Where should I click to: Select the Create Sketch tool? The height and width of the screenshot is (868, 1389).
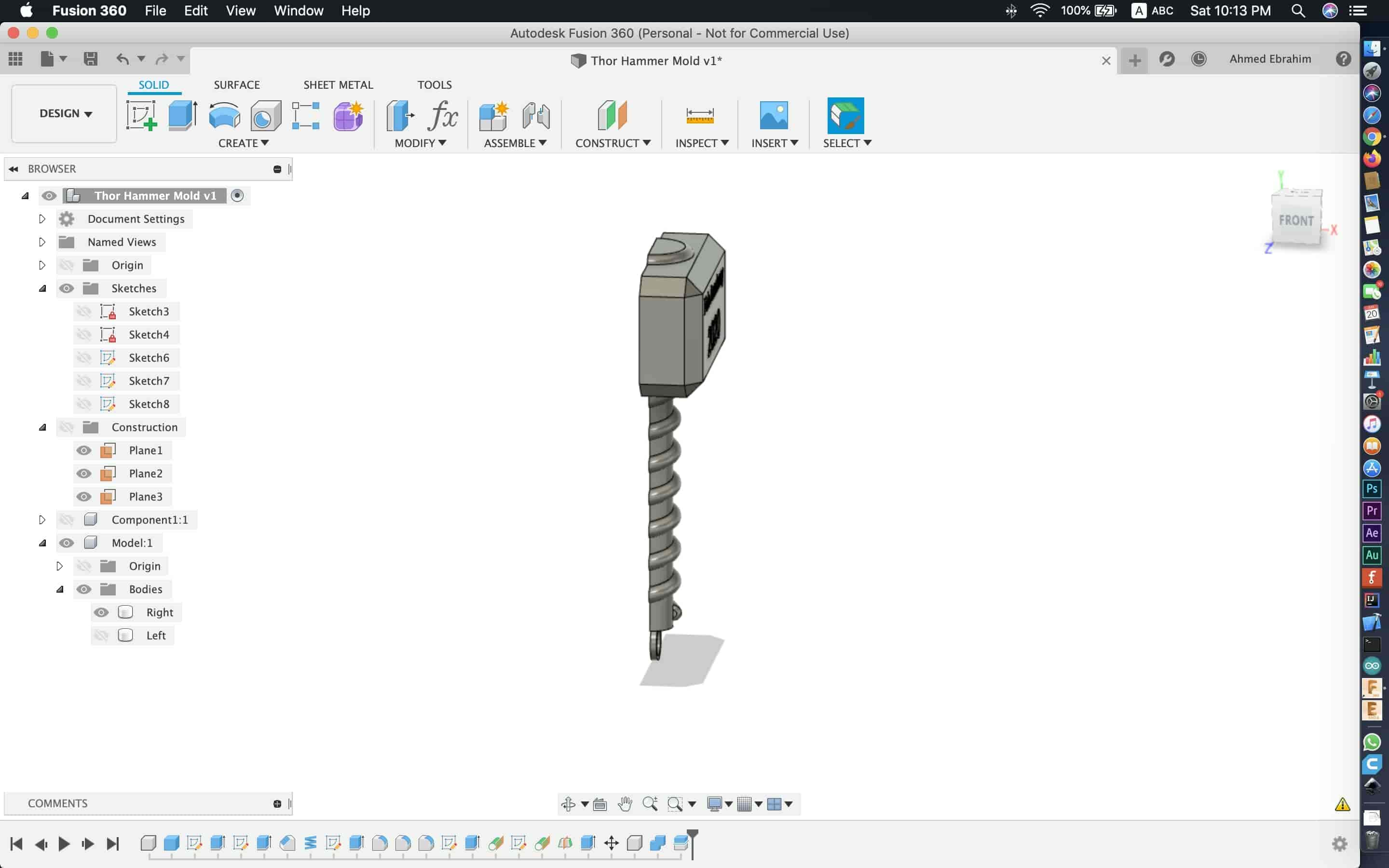point(141,115)
